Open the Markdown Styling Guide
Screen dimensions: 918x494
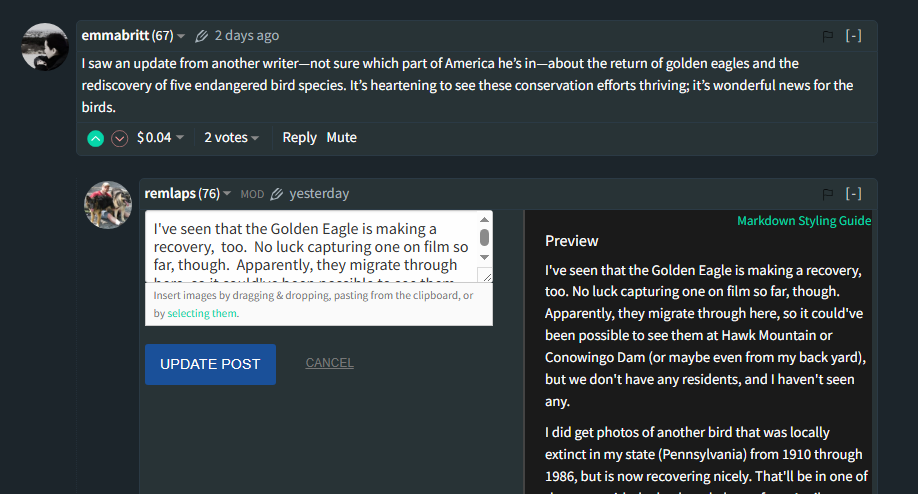[x=804, y=221]
